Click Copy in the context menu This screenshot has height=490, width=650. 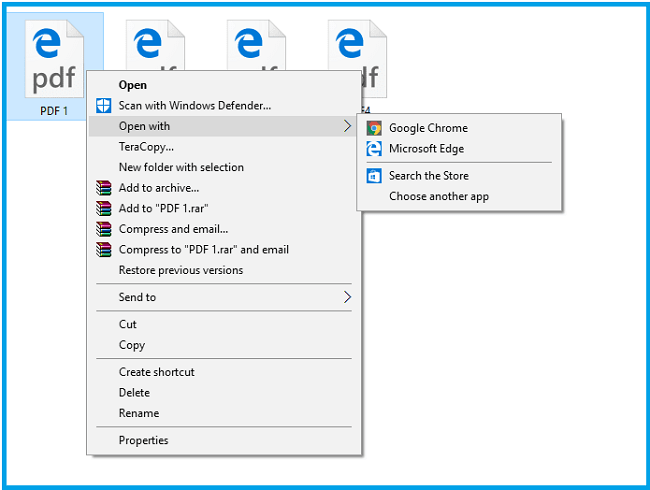pyautogui.click(x=132, y=345)
